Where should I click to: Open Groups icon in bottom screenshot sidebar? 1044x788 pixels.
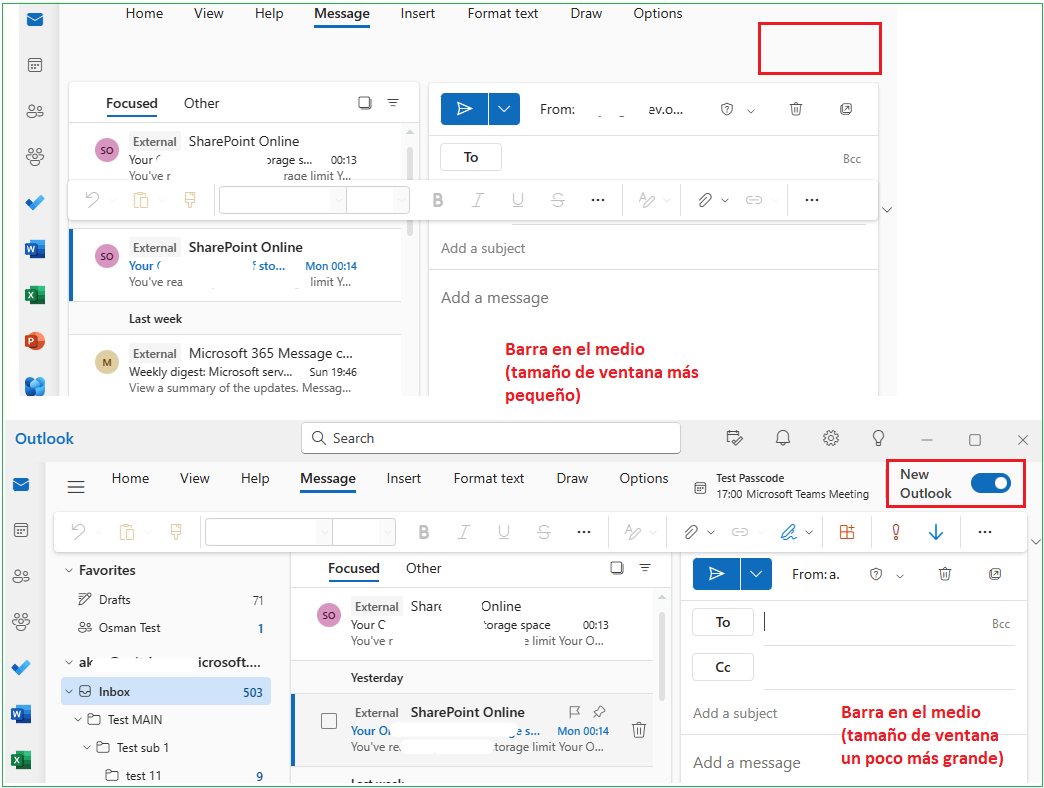[21, 622]
